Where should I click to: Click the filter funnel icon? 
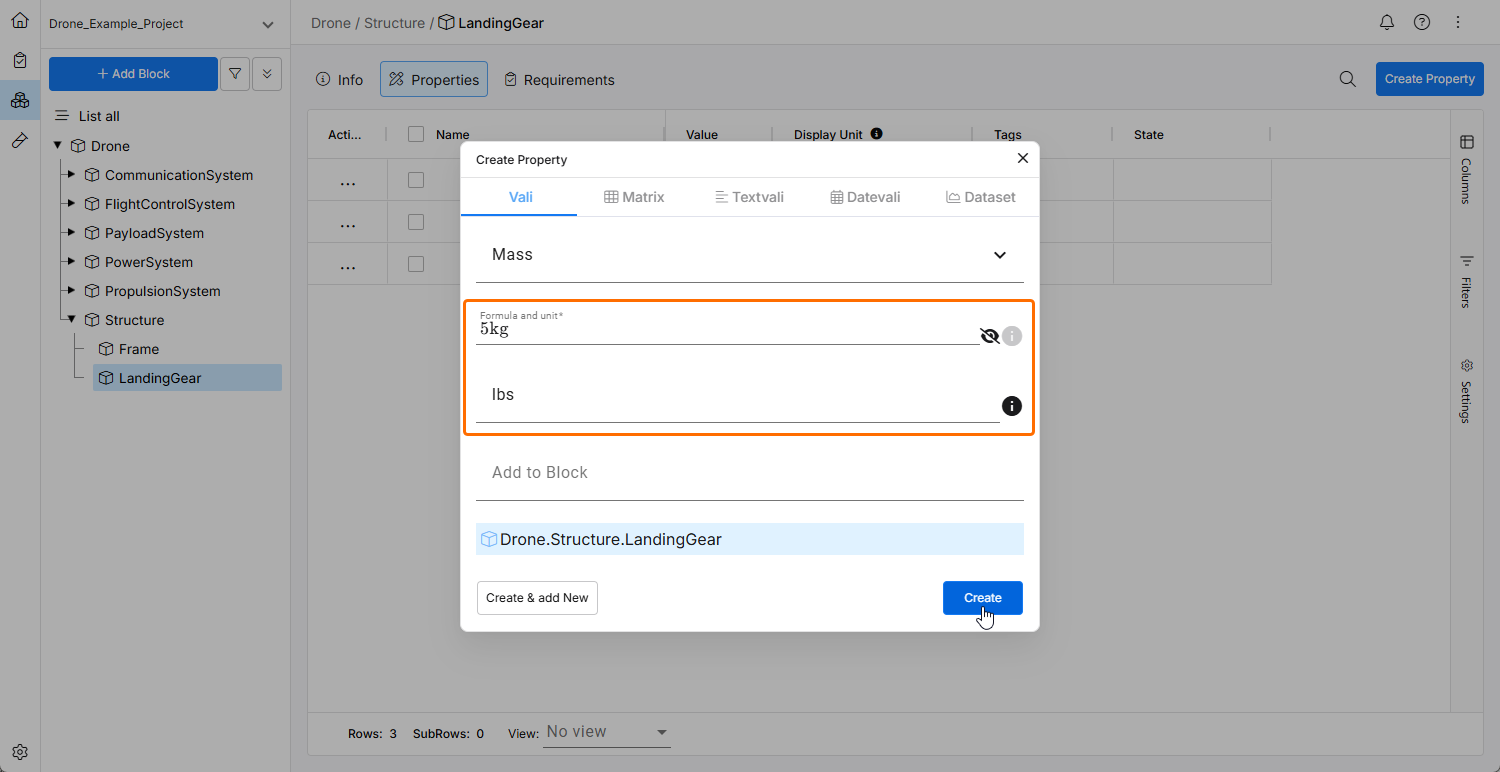click(x=235, y=74)
